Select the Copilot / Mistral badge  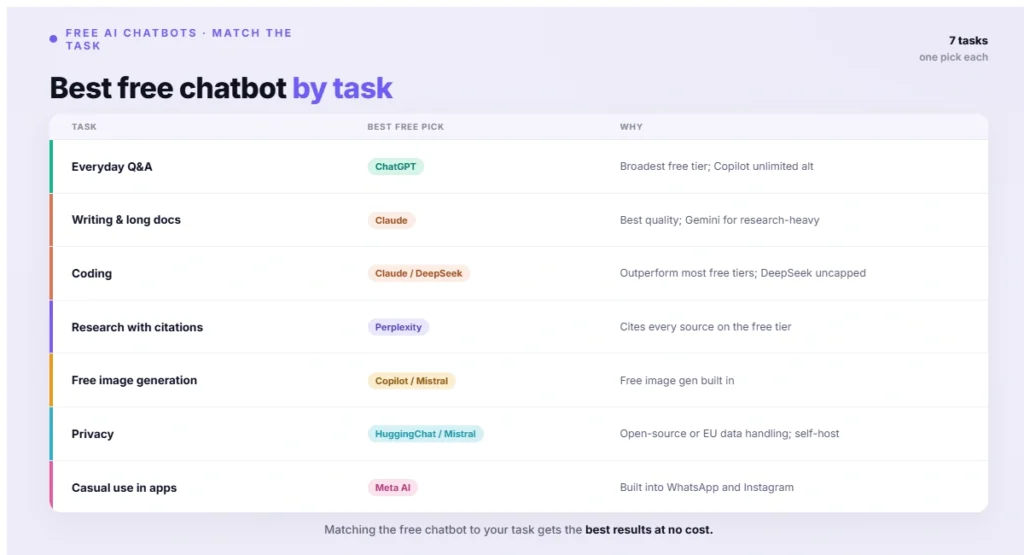click(411, 381)
